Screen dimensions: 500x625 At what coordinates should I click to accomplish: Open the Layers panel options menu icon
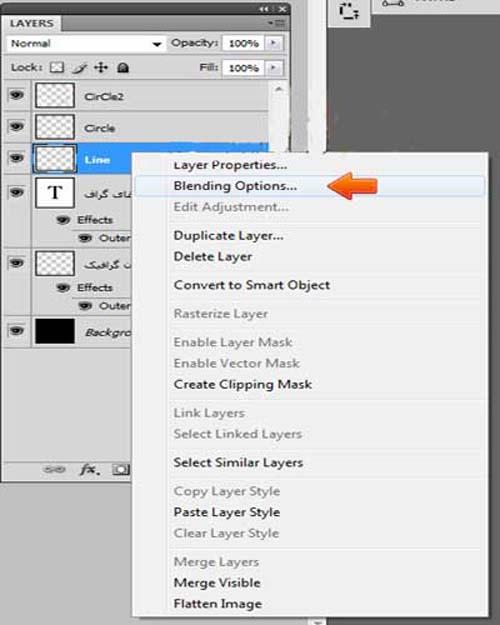click(277, 23)
